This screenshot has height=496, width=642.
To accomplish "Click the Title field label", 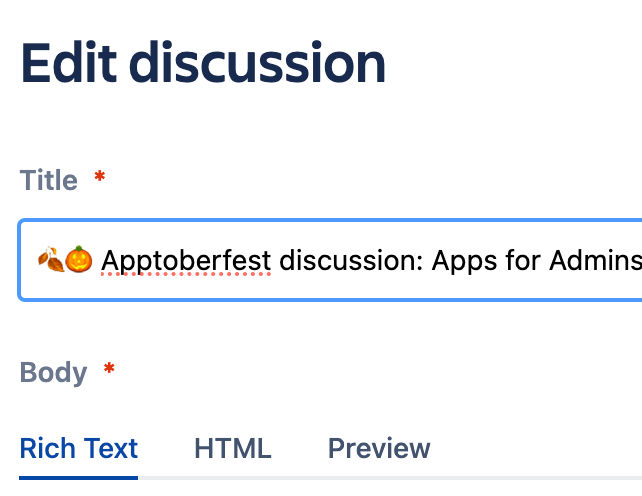I will click(x=49, y=181).
